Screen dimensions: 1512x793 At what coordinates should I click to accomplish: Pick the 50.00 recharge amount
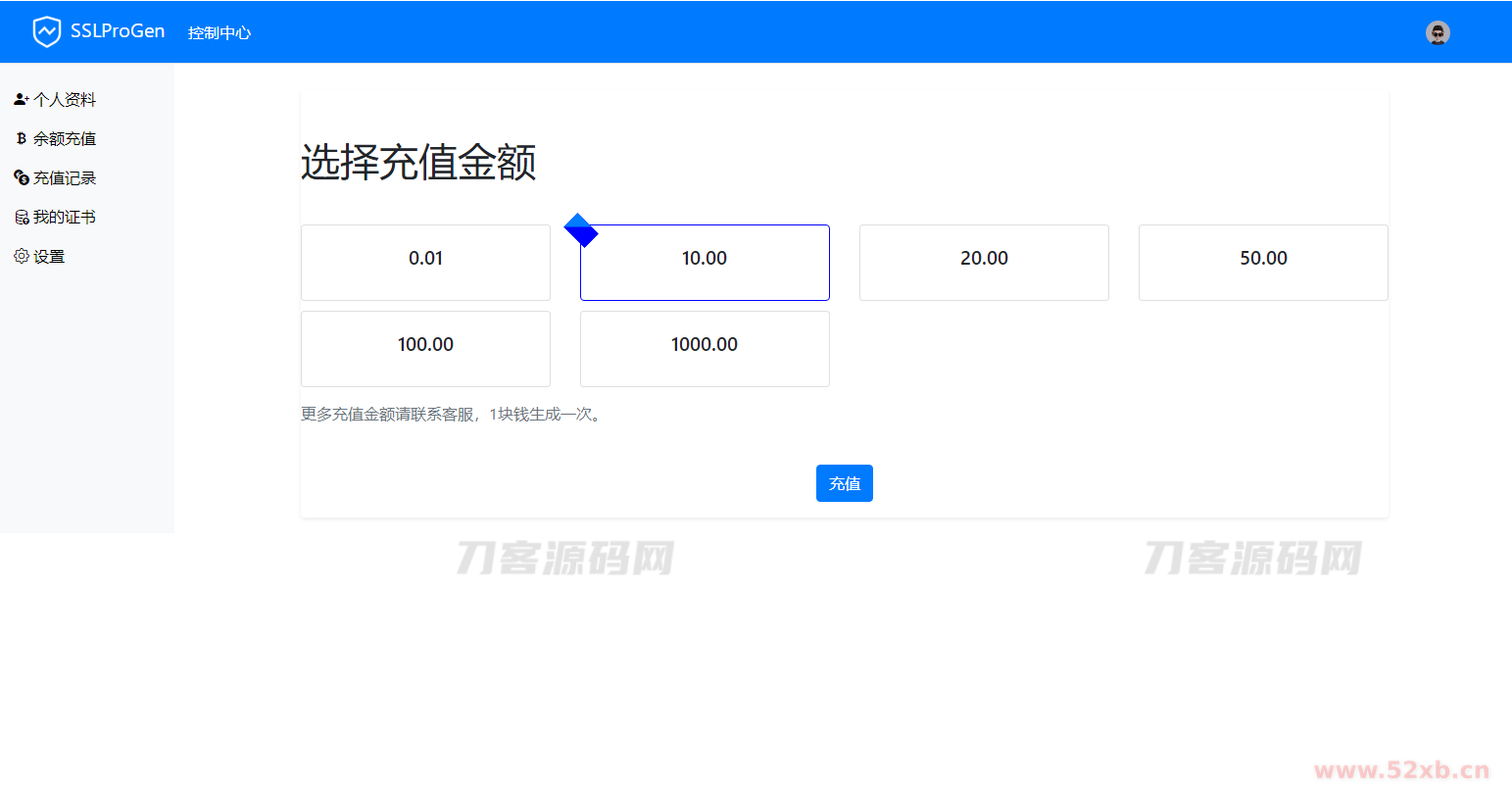click(x=1263, y=263)
